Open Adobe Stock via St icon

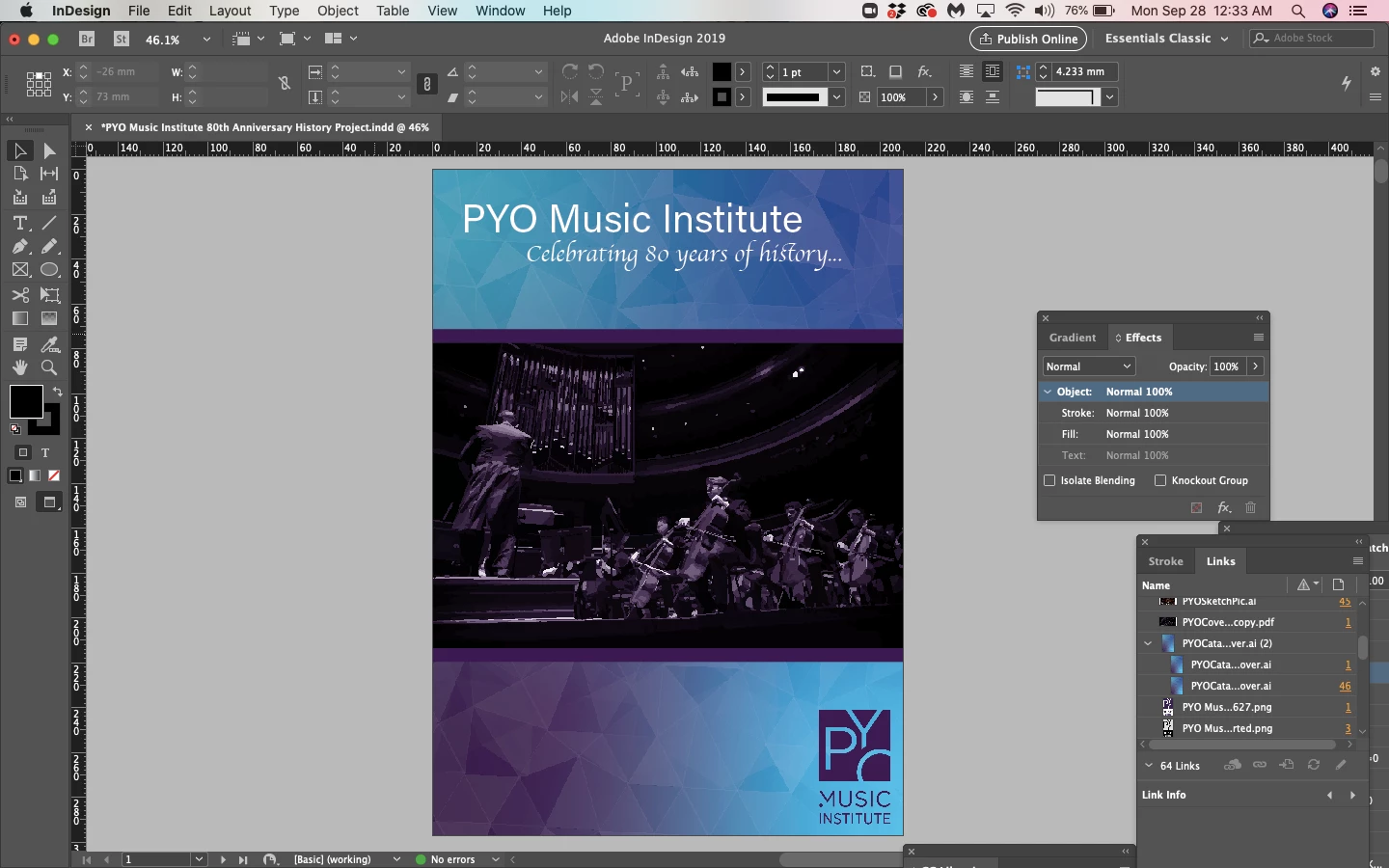[122, 39]
